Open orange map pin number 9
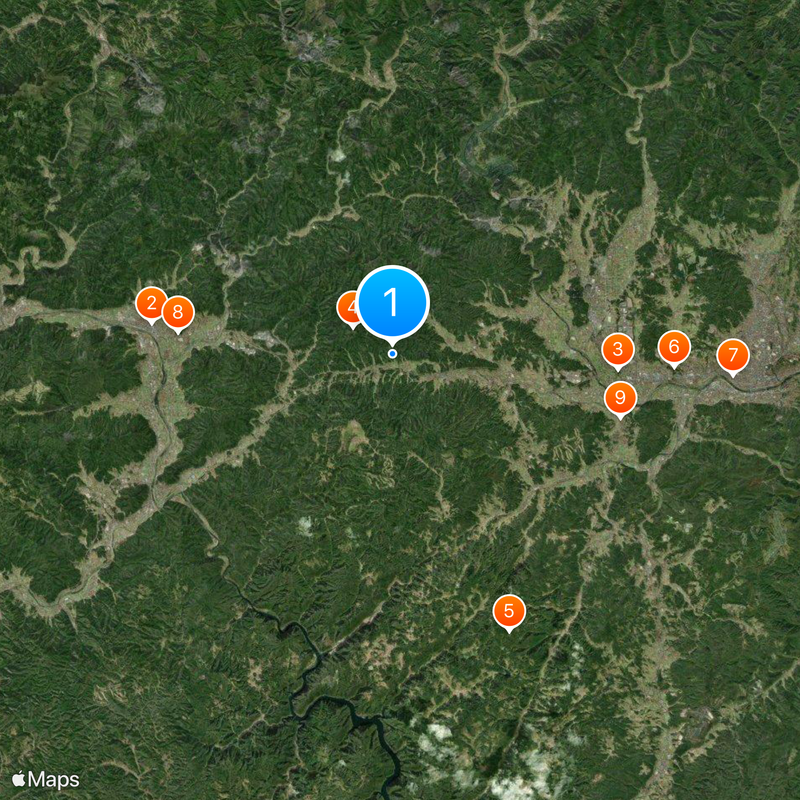 (x=620, y=398)
